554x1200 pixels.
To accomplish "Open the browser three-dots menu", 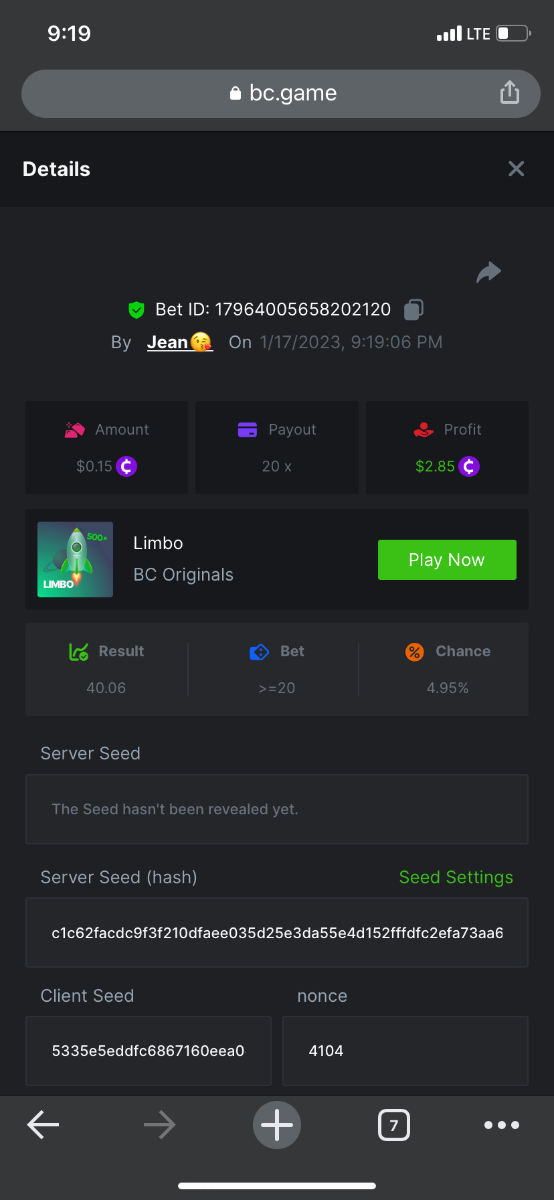I will click(501, 1126).
